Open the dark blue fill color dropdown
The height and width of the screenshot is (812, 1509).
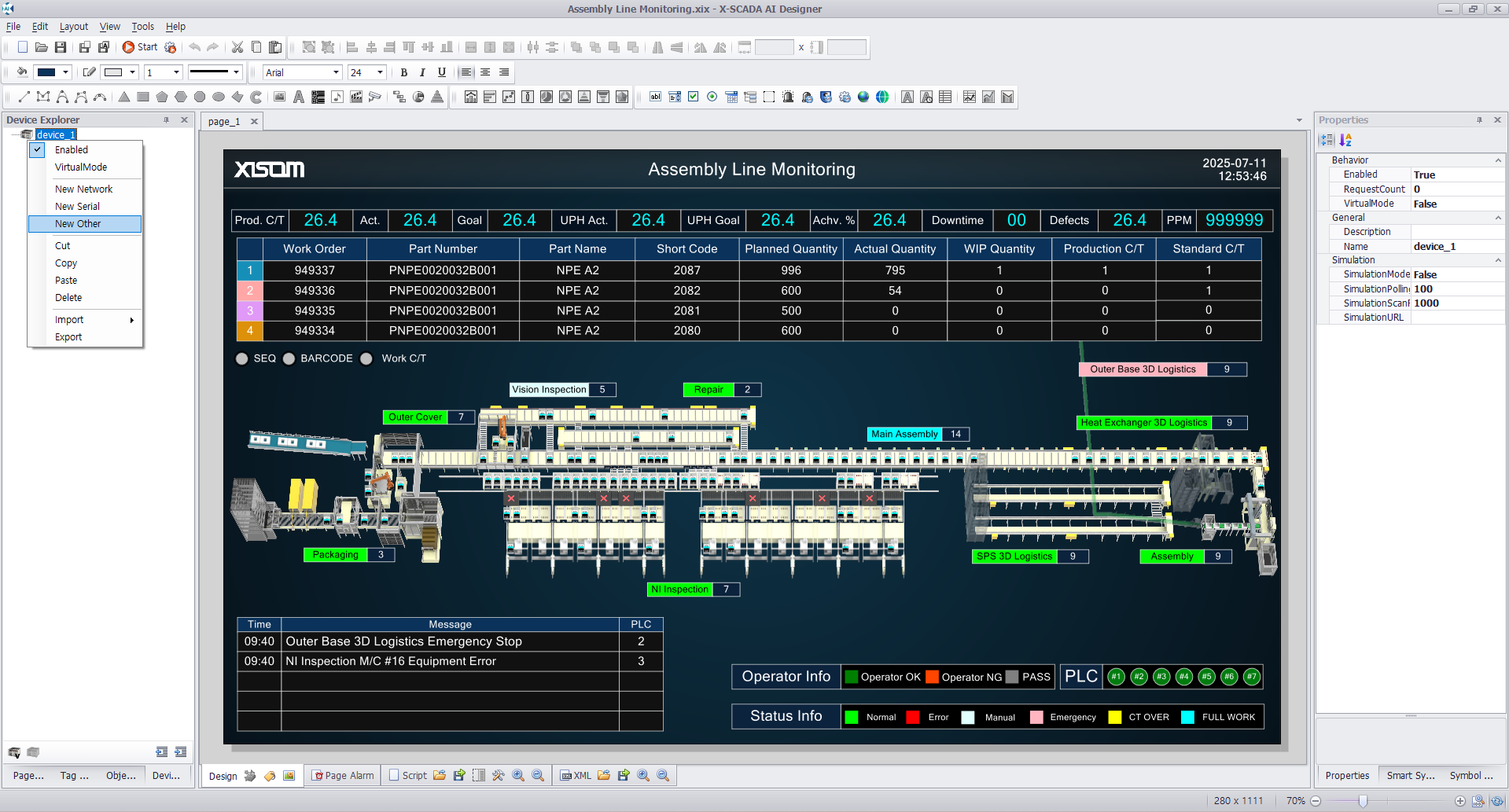tap(66, 72)
